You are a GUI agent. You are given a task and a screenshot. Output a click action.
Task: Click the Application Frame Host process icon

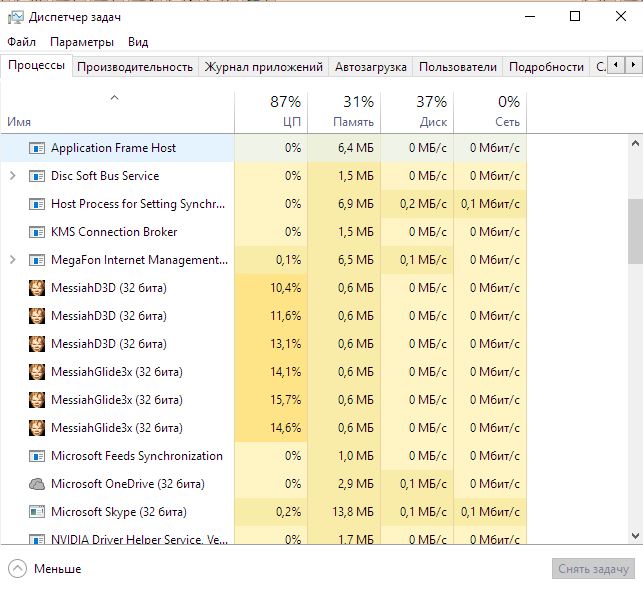click(37, 148)
